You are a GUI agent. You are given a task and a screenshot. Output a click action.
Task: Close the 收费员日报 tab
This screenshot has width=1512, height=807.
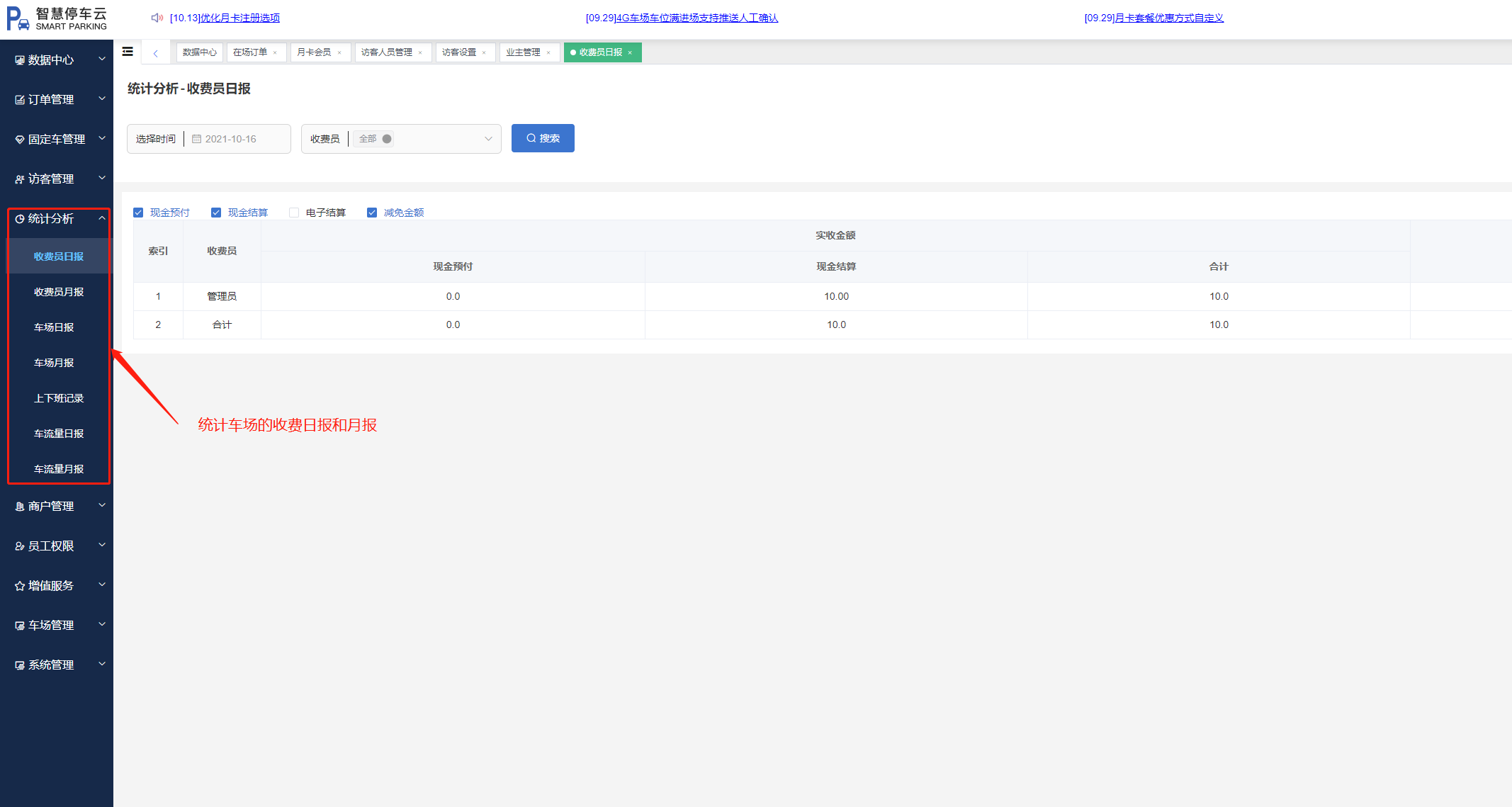[630, 52]
